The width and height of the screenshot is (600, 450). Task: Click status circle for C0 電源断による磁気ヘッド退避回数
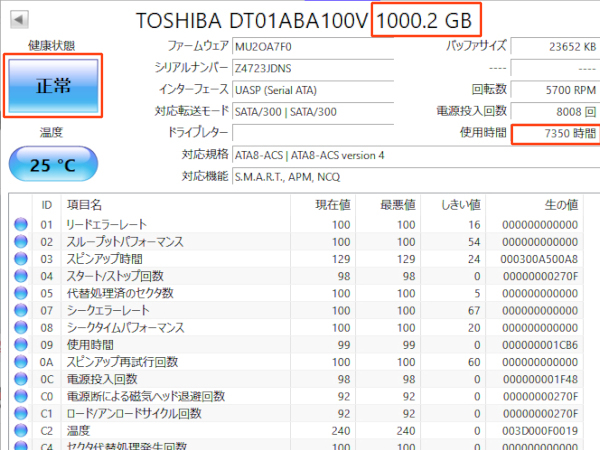[21, 396]
